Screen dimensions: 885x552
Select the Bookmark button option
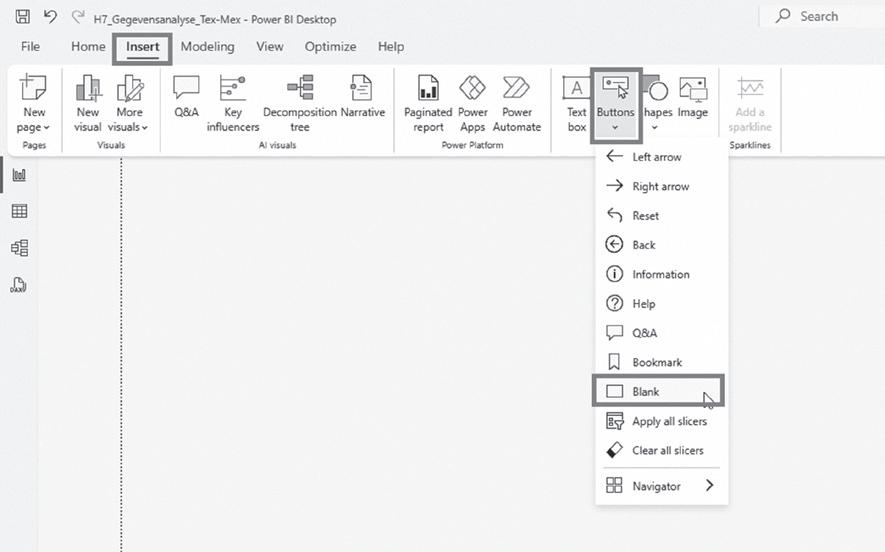tap(661, 362)
